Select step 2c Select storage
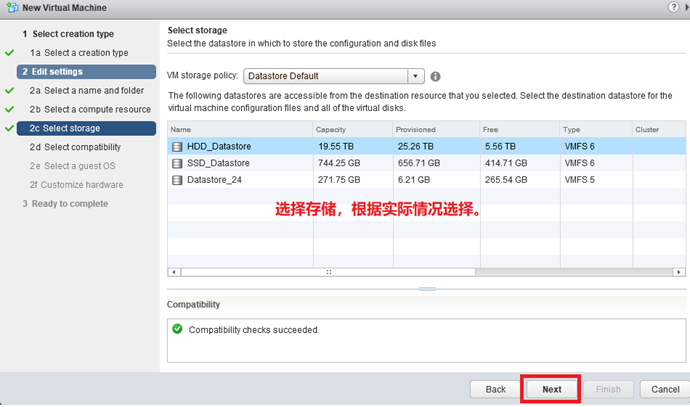 86,128
